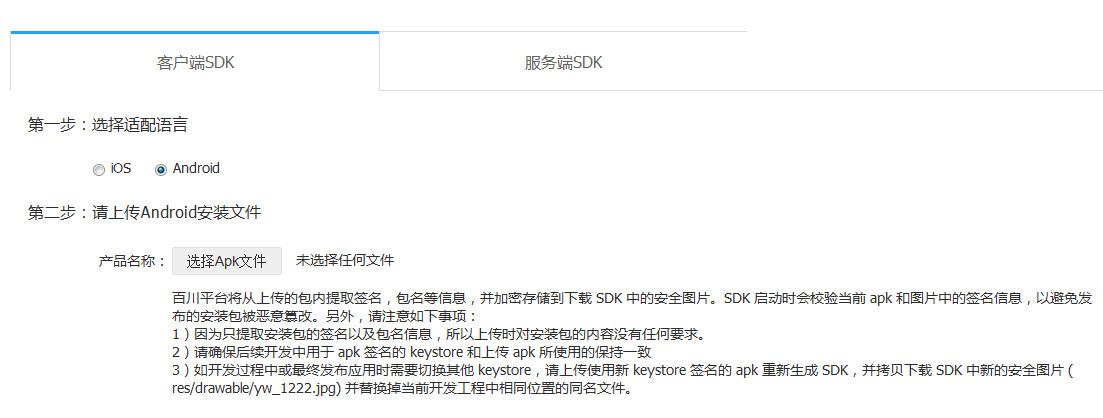The image size is (1103, 418).
Task: Click the 选择Apk文件 button
Action: 227,261
